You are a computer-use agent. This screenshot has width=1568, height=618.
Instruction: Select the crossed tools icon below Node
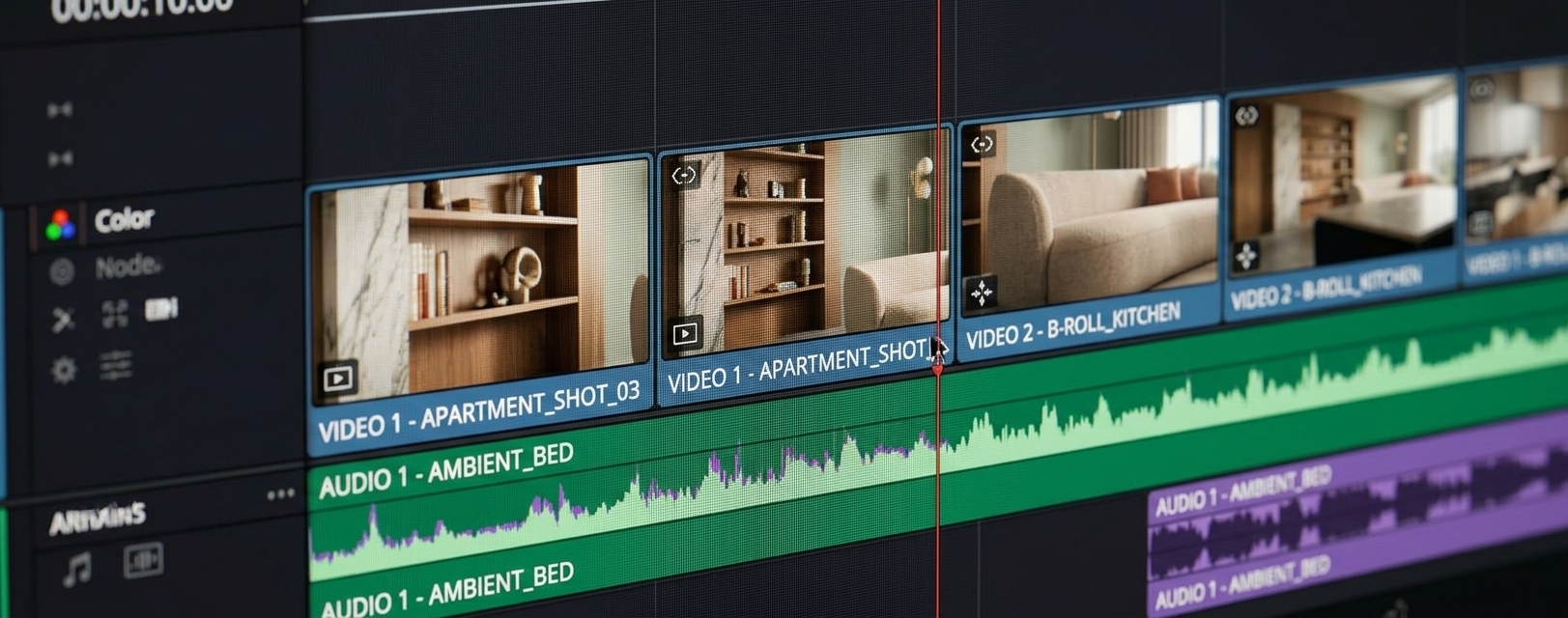pos(63,319)
